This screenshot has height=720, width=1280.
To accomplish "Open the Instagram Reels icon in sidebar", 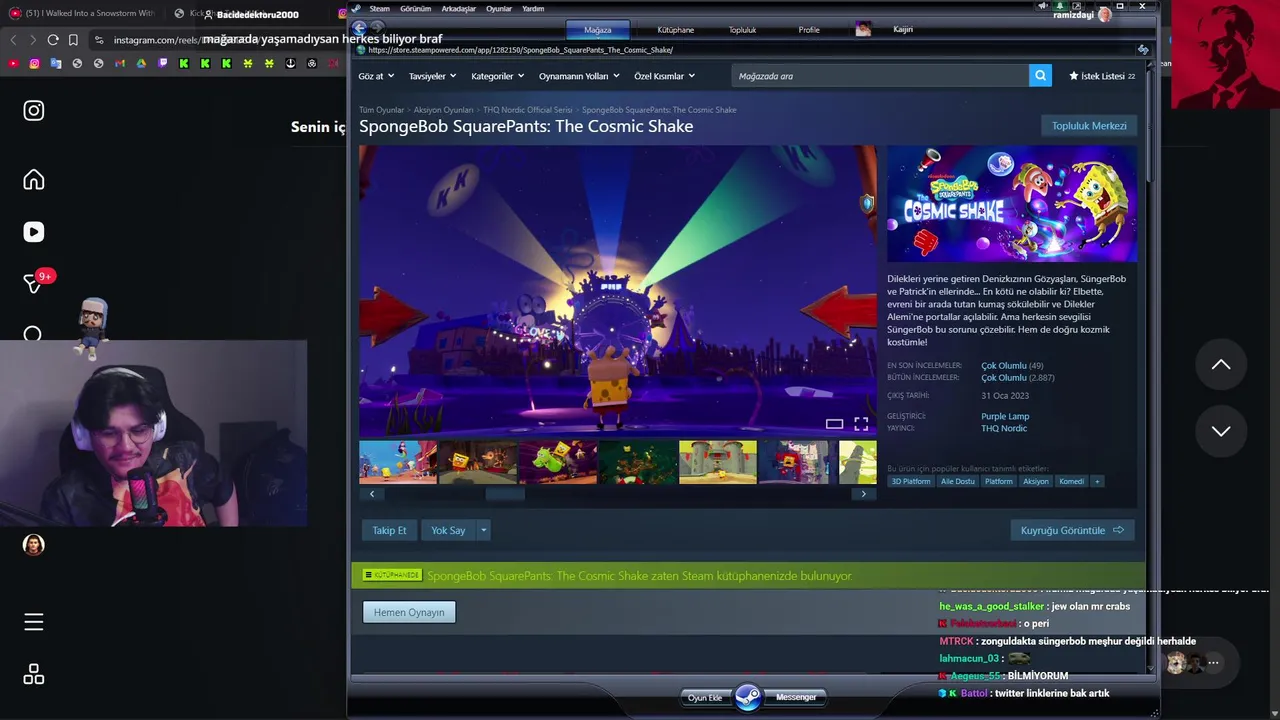I will [34, 232].
